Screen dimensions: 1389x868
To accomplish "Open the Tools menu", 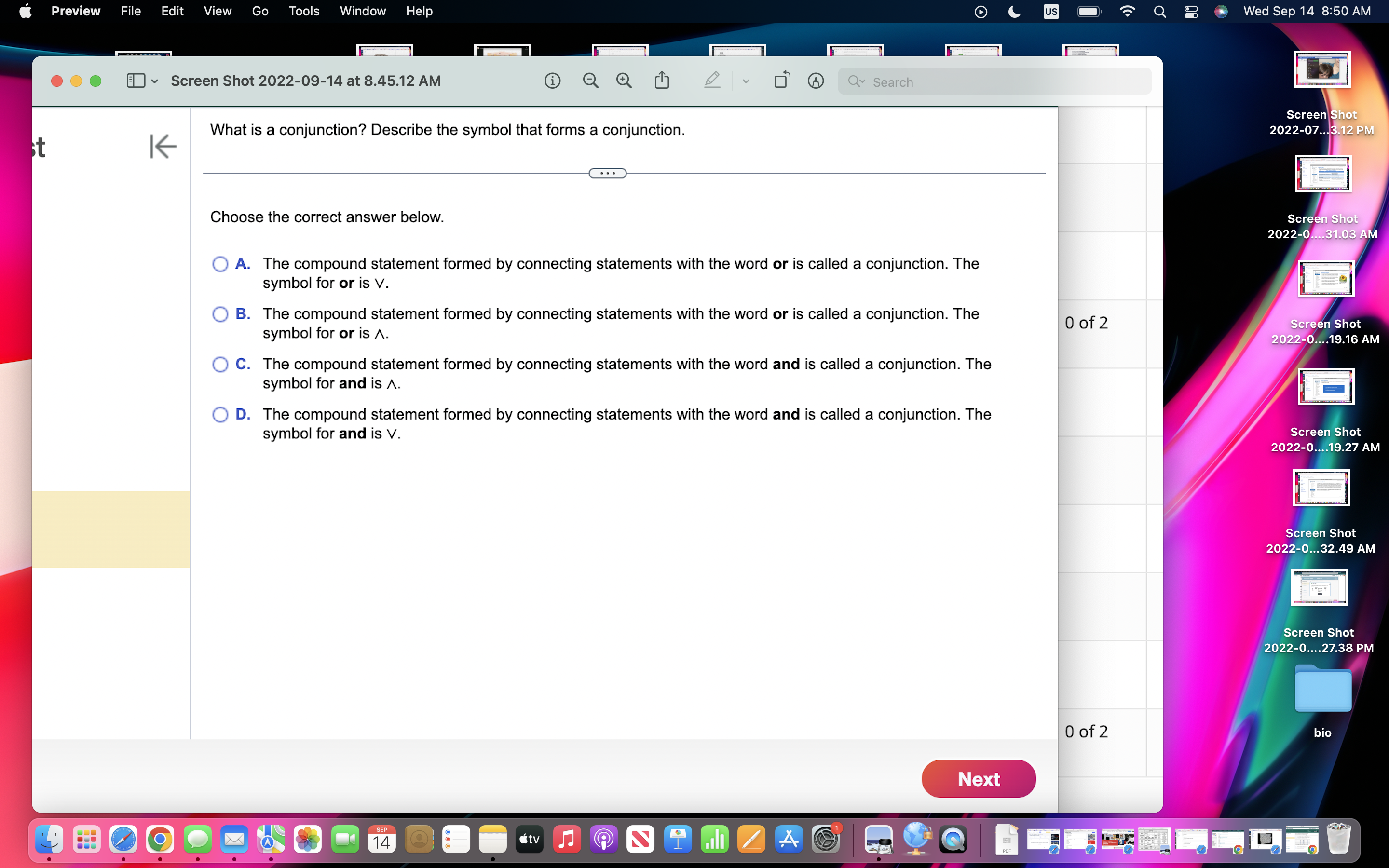I will click(304, 11).
